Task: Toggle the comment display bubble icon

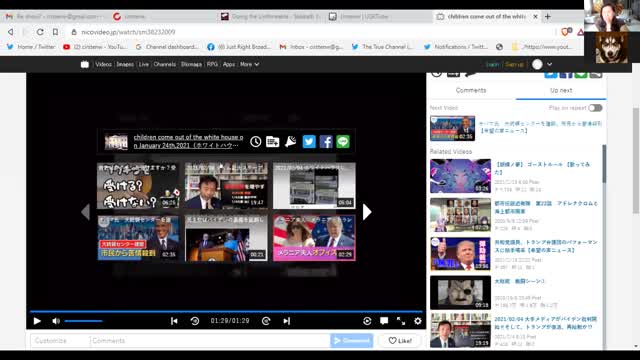Action: click(384, 321)
